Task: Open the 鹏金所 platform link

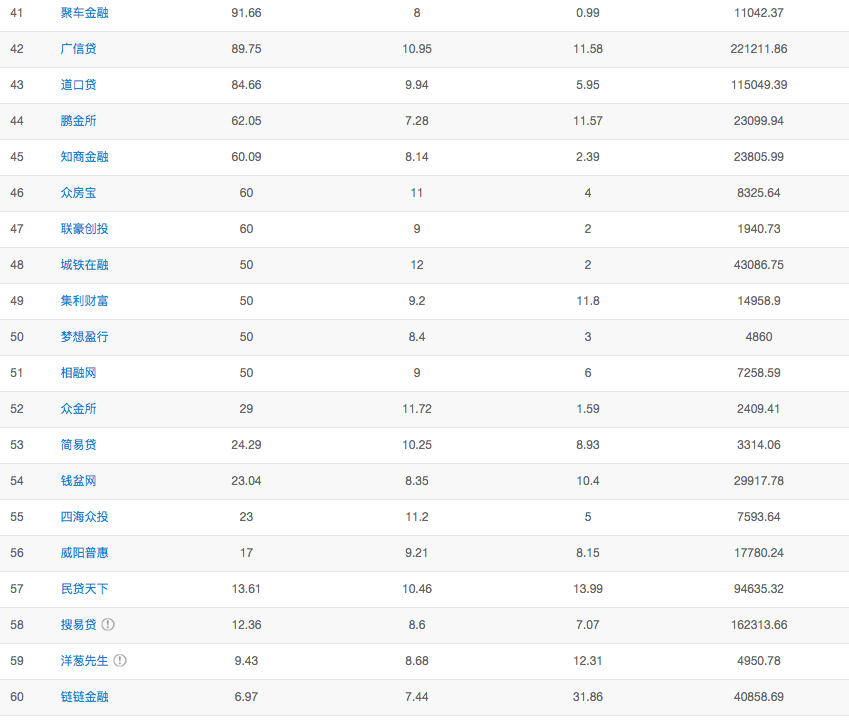Action: coord(79,121)
